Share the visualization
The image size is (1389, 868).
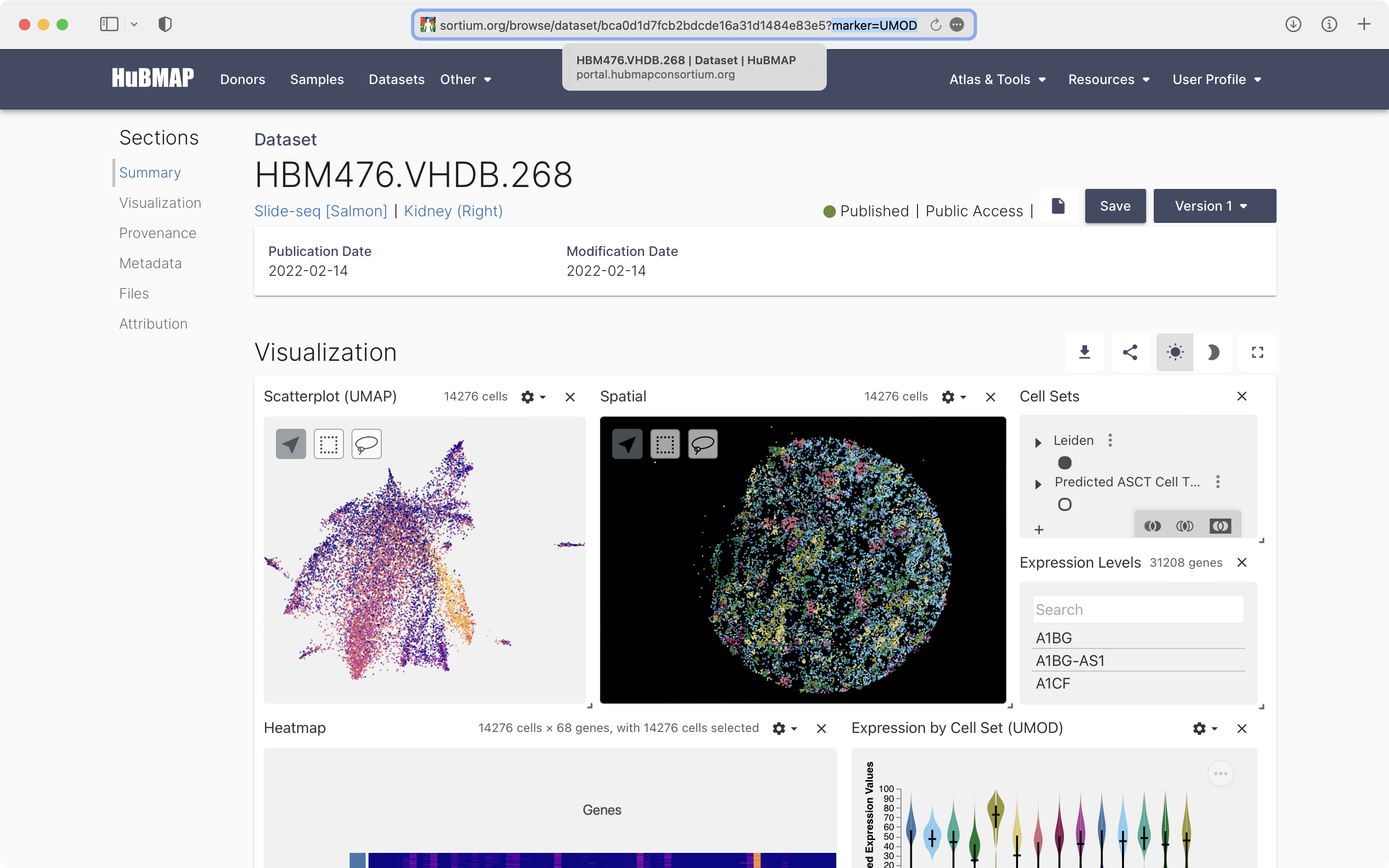(1130, 352)
